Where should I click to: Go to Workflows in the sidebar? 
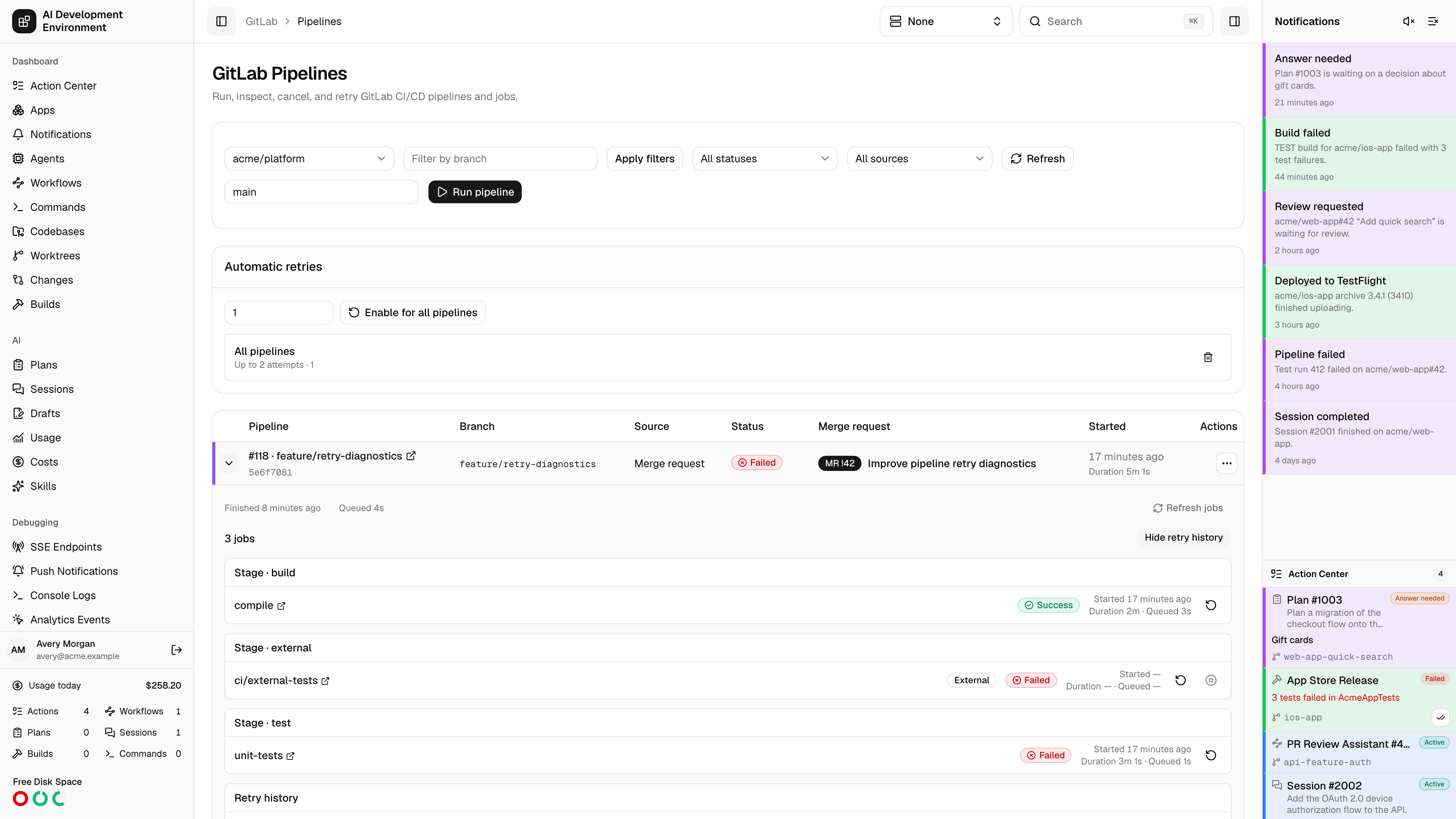97,183
